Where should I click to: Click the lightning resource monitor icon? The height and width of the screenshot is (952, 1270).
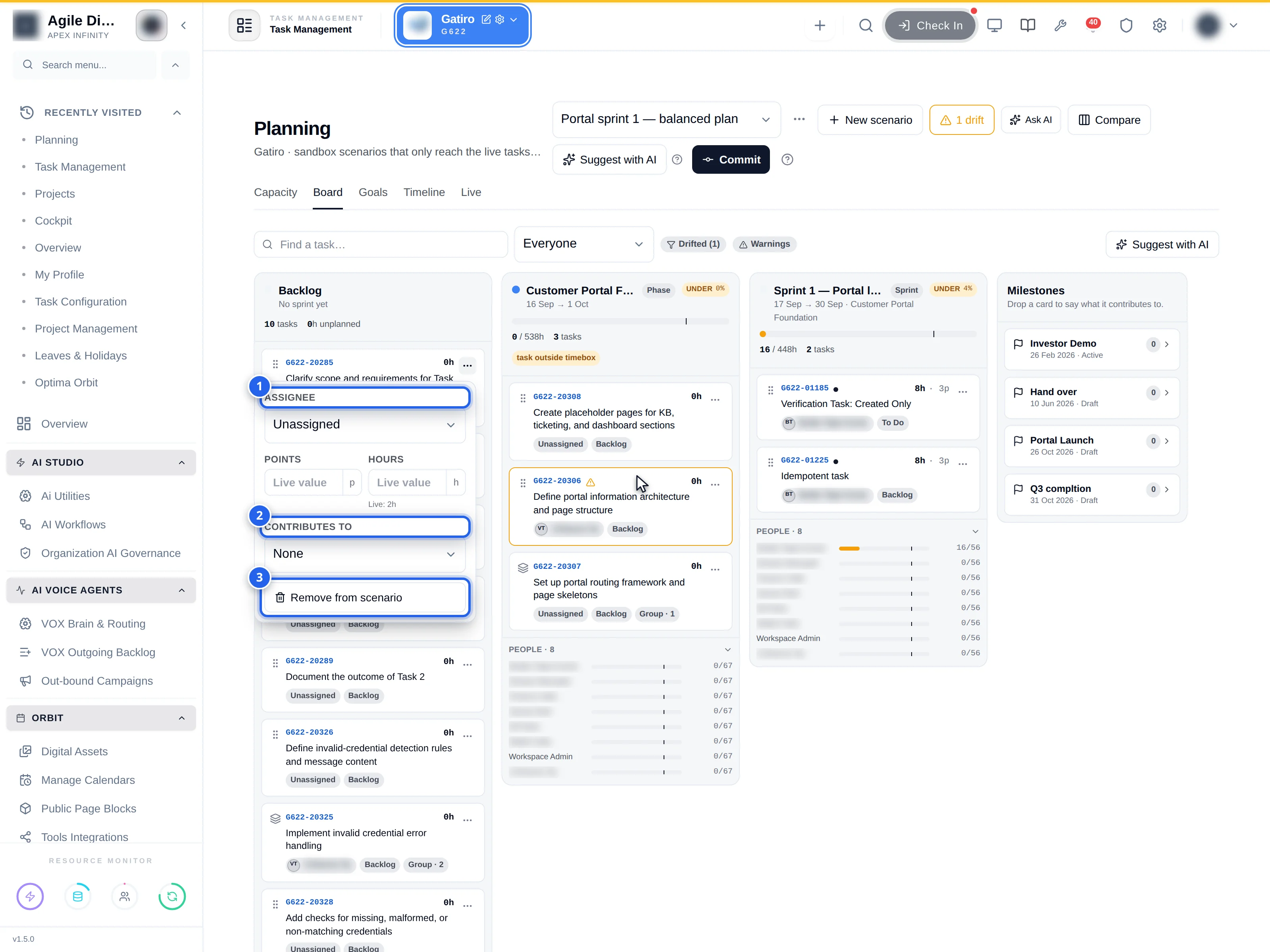[30, 896]
